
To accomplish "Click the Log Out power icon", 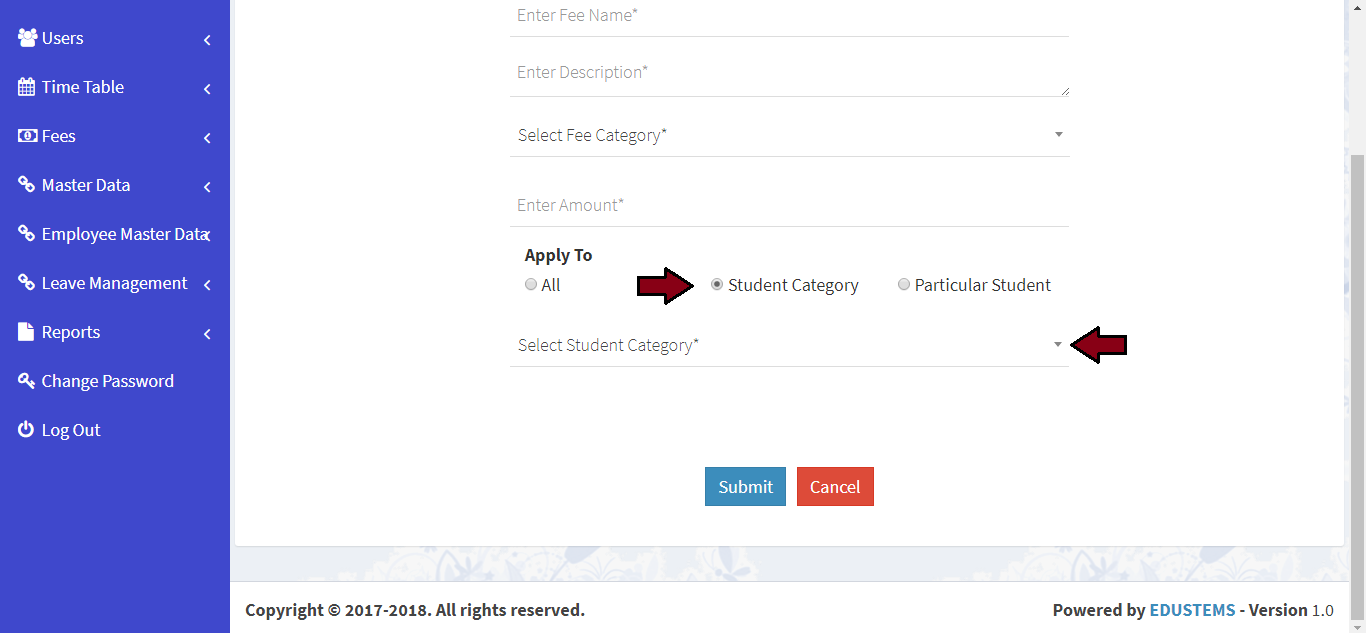I will tap(27, 430).
